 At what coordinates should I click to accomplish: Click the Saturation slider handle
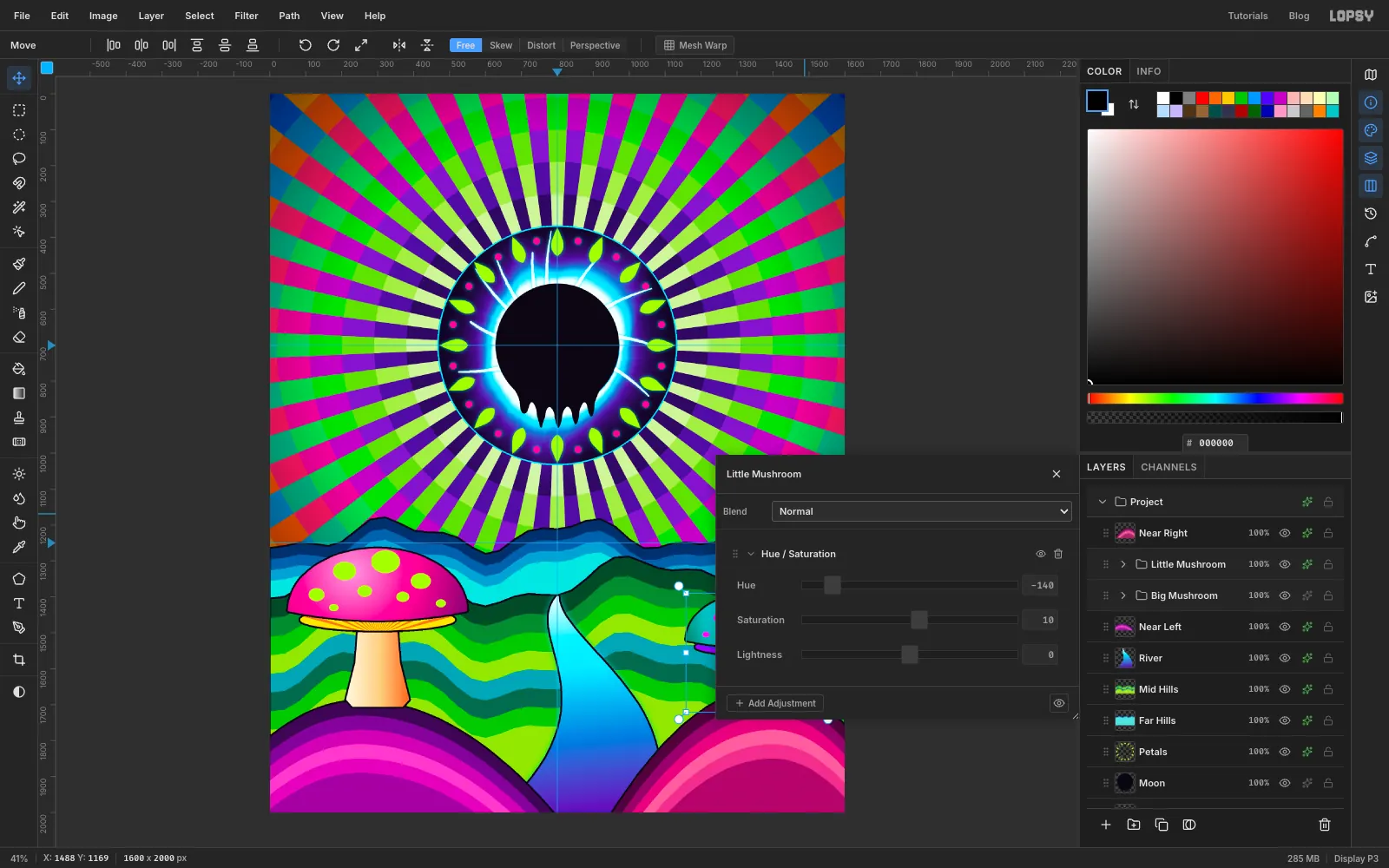(918, 620)
